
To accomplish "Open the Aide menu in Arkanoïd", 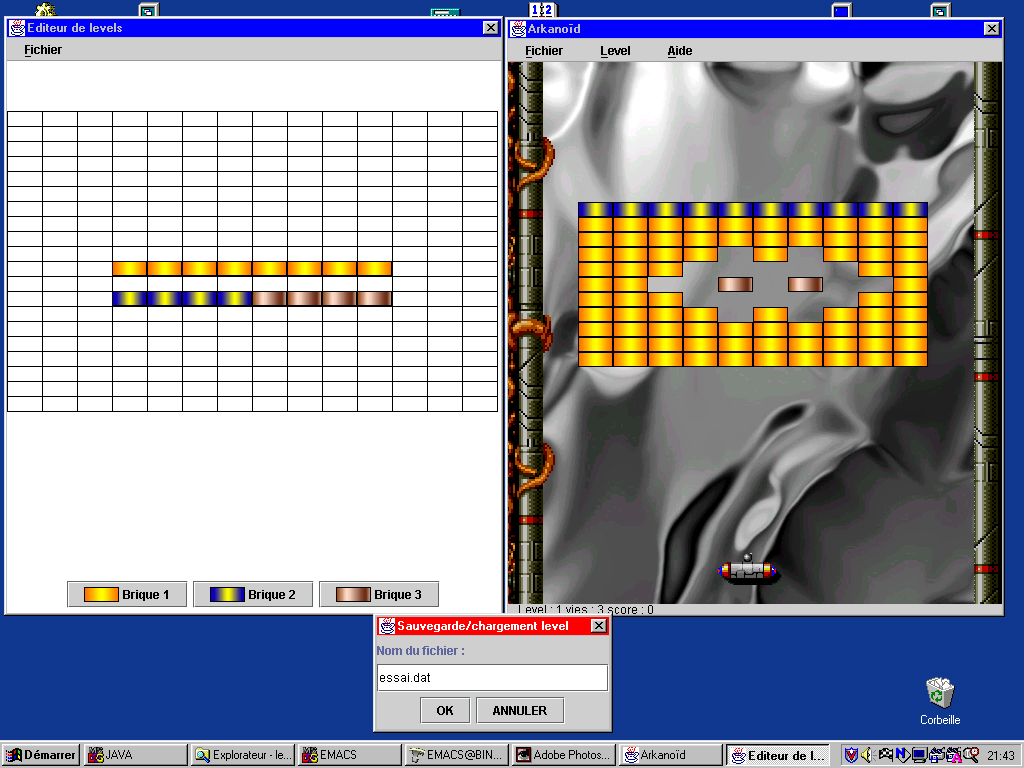I will coord(680,51).
